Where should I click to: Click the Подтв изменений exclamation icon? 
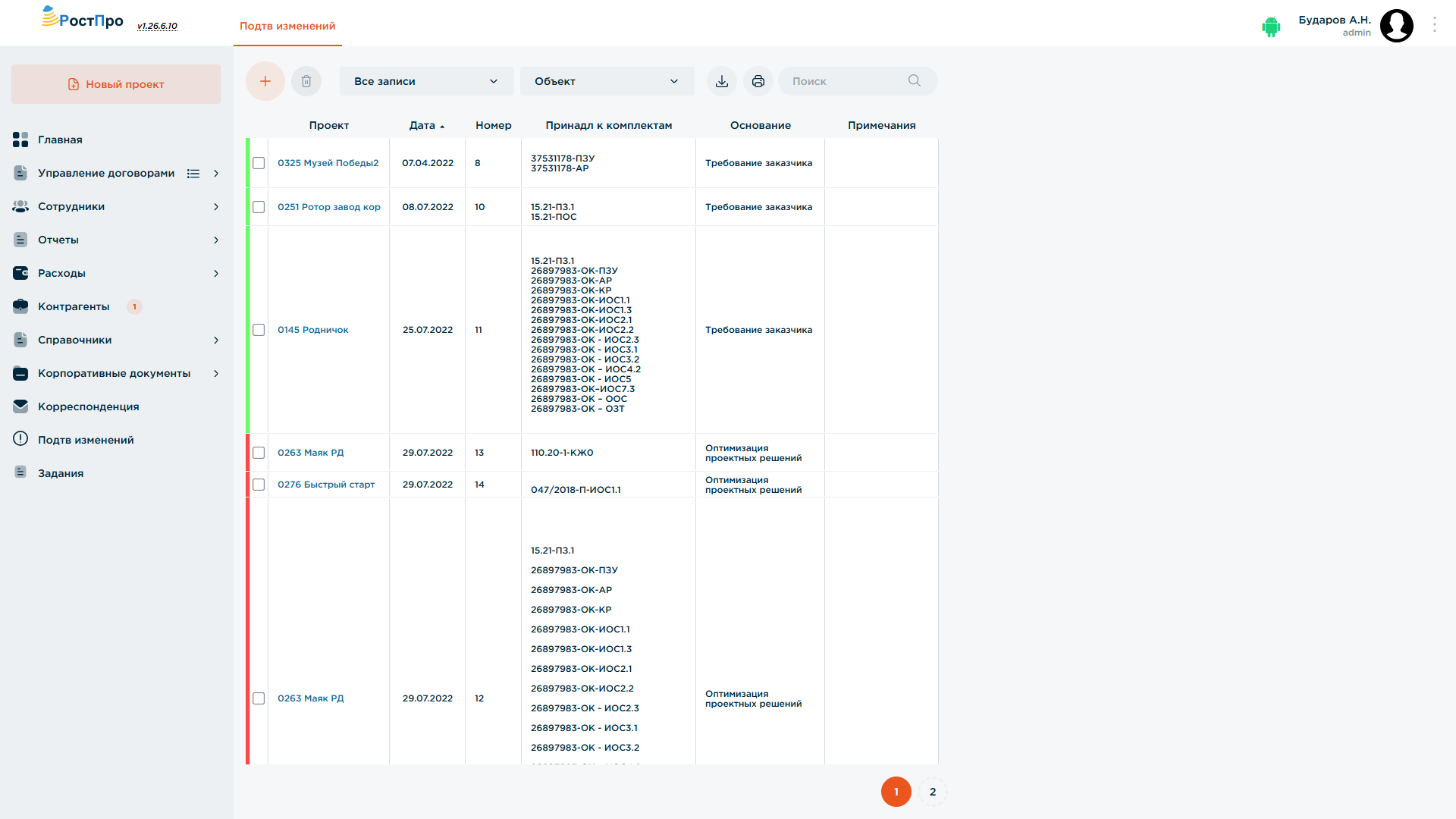point(20,439)
